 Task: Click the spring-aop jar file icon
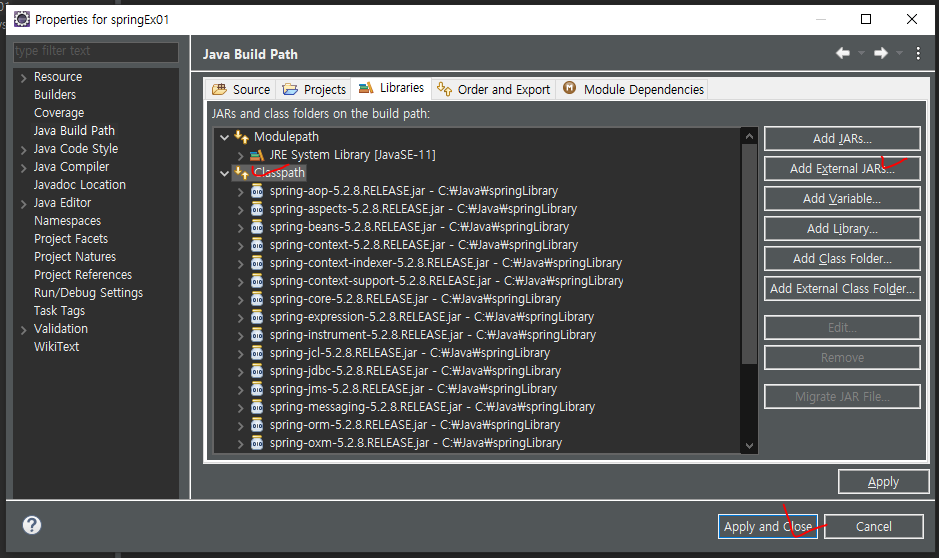[257, 191]
